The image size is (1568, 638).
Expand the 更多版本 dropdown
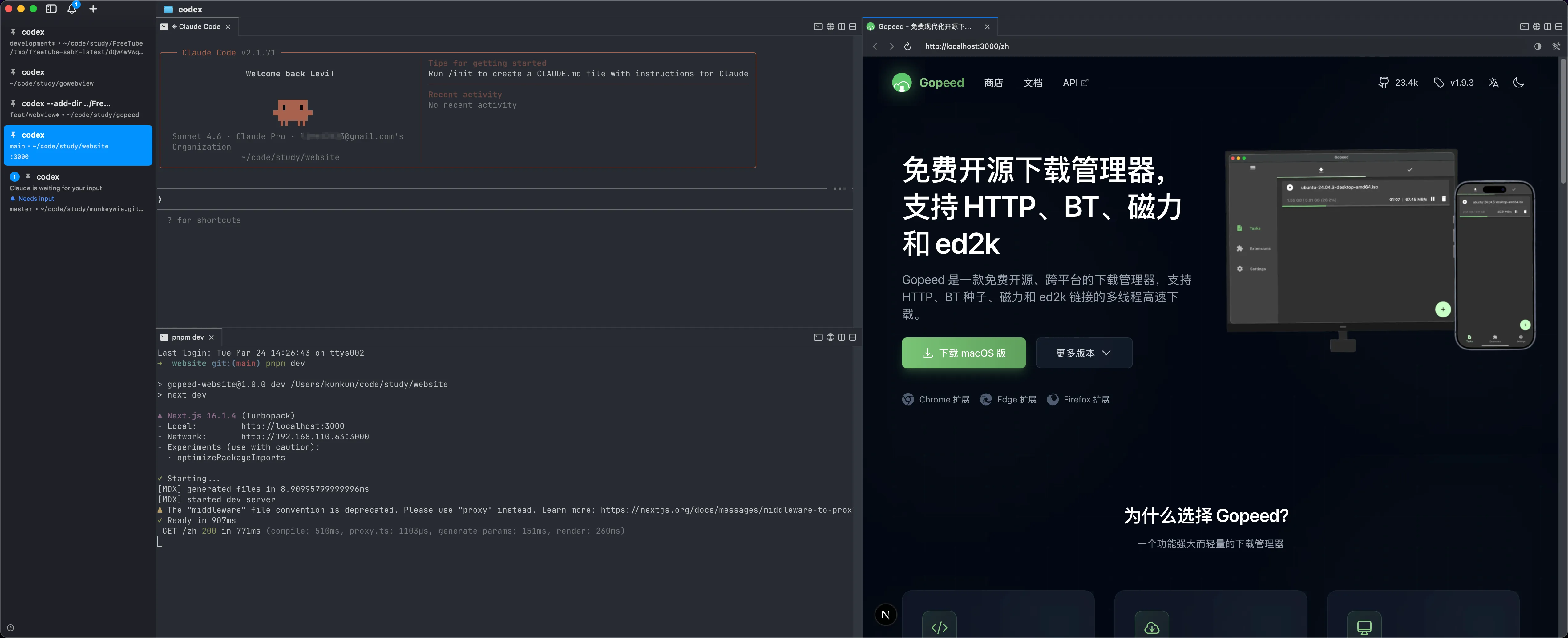[1084, 353]
